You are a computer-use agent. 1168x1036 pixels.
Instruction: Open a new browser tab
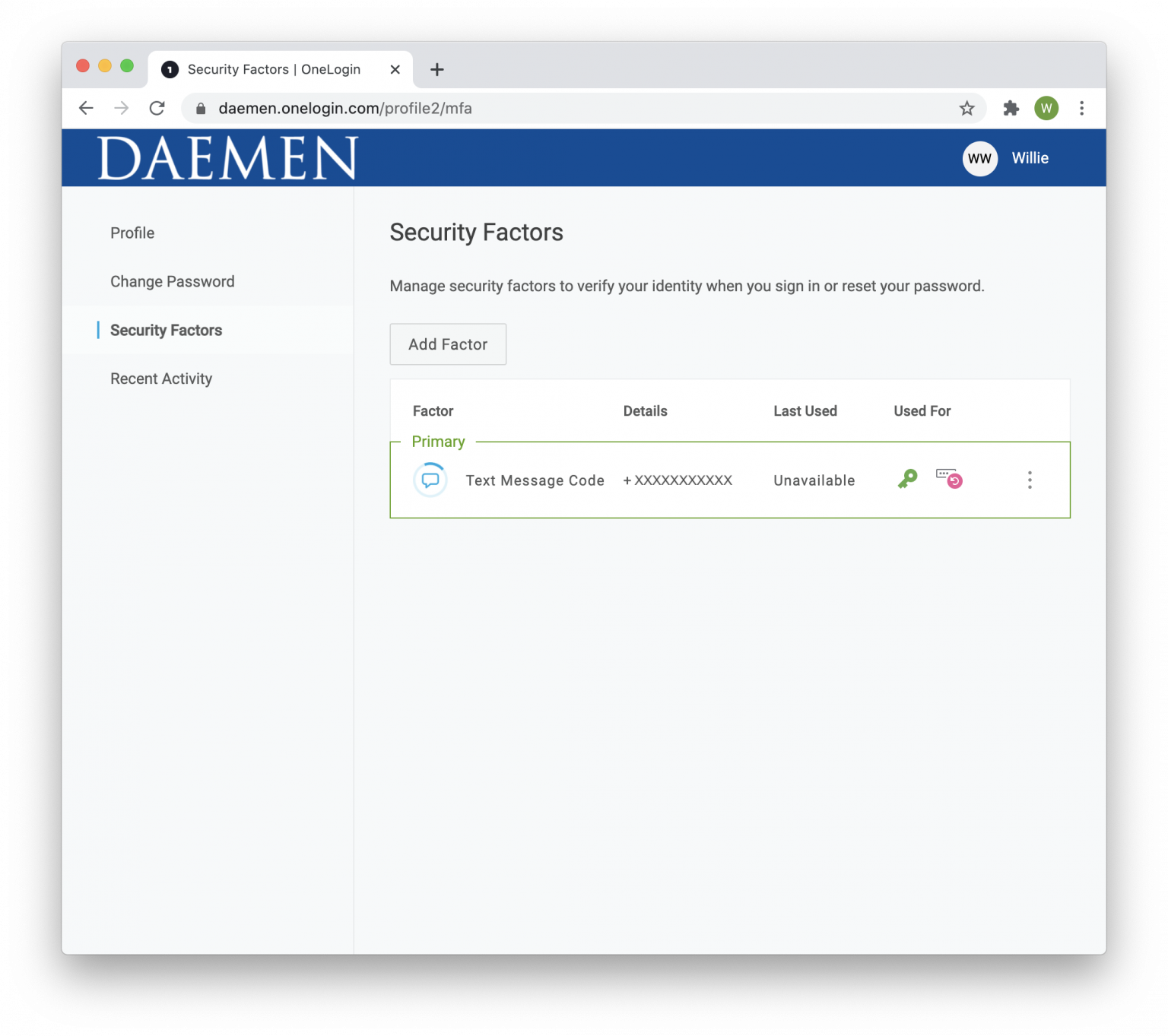point(437,70)
